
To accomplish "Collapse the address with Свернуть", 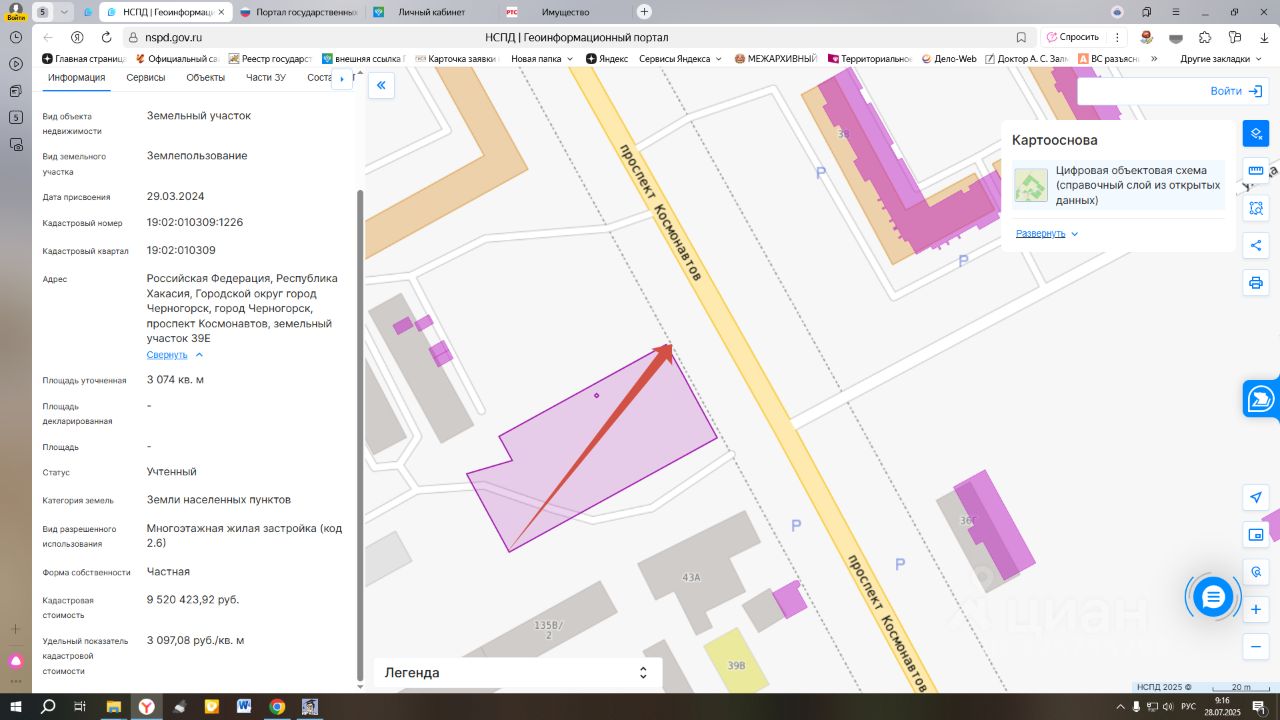I will click(175, 355).
